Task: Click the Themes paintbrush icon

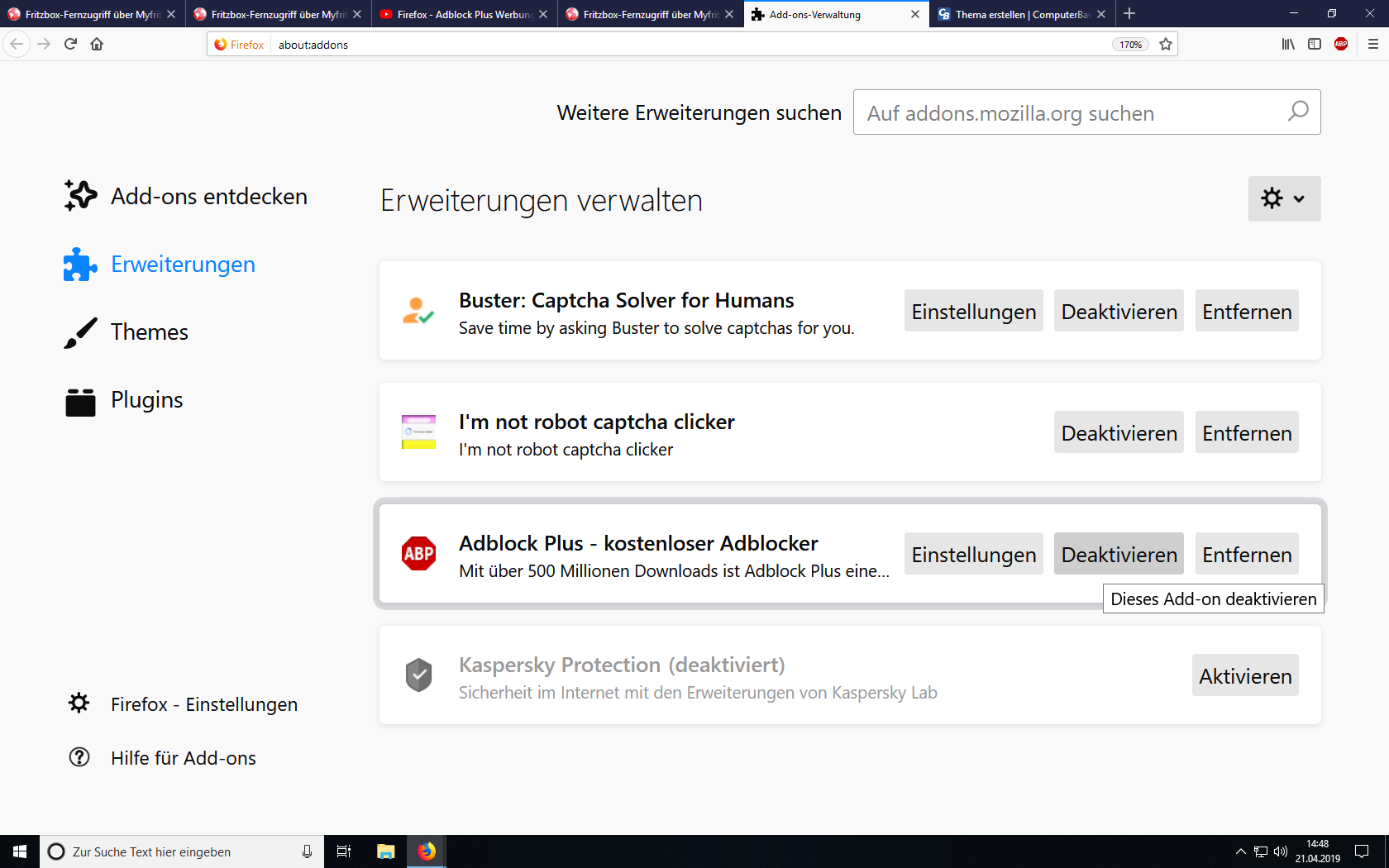Action: pyautogui.click(x=80, y=332)
